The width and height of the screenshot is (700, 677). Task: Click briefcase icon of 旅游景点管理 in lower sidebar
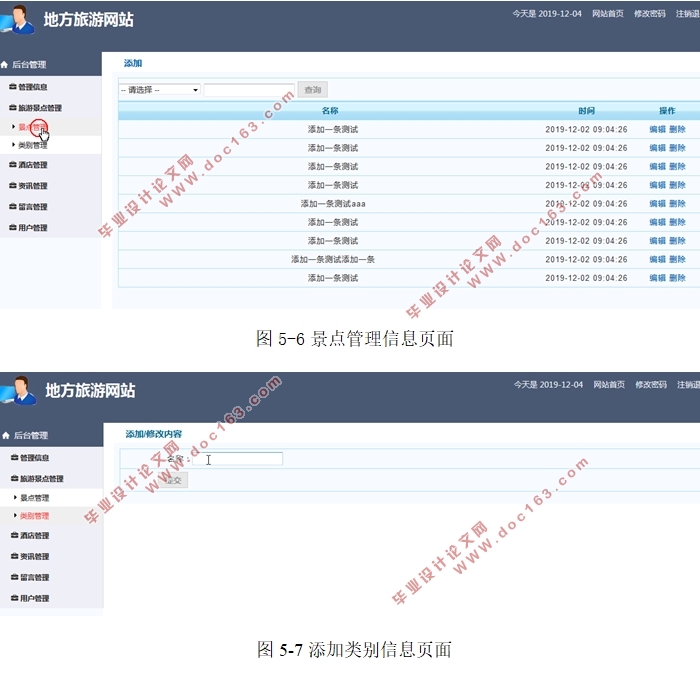pos(14,478)
